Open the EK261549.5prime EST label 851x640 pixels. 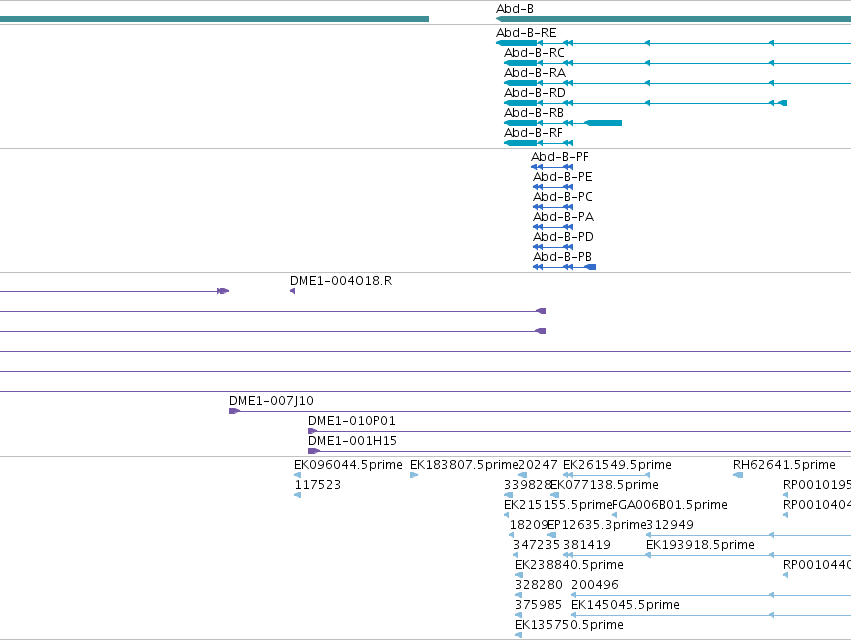point(617,465)
